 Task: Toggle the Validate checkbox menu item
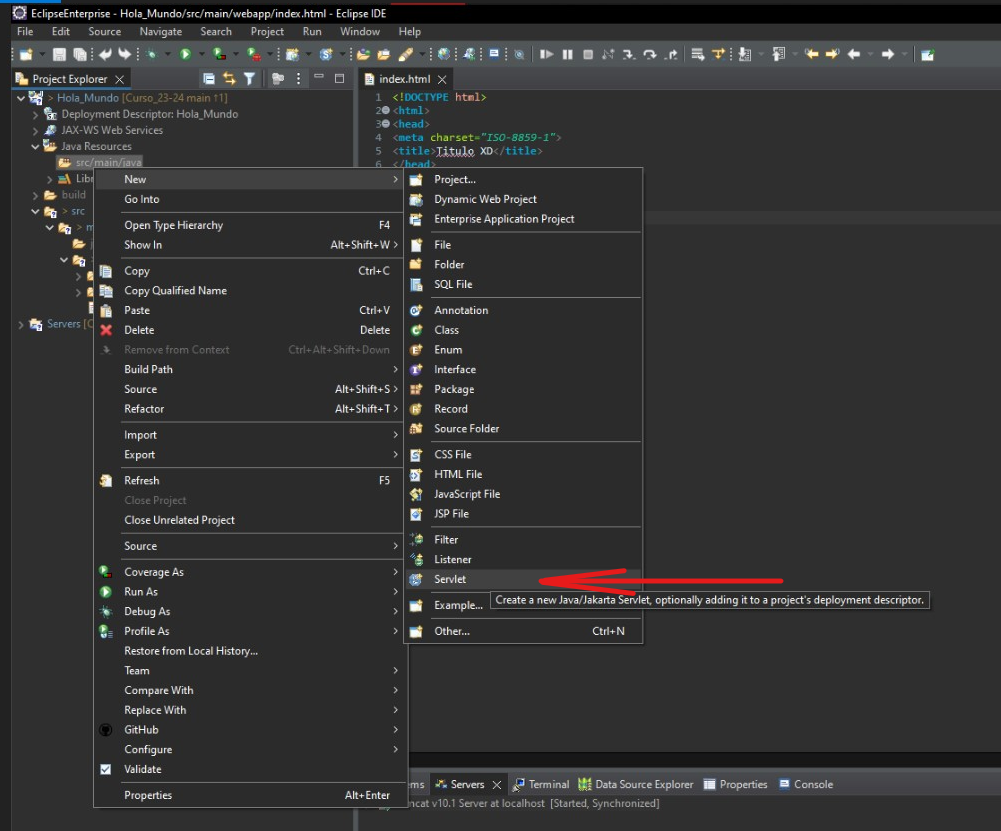tap(106, 769)
